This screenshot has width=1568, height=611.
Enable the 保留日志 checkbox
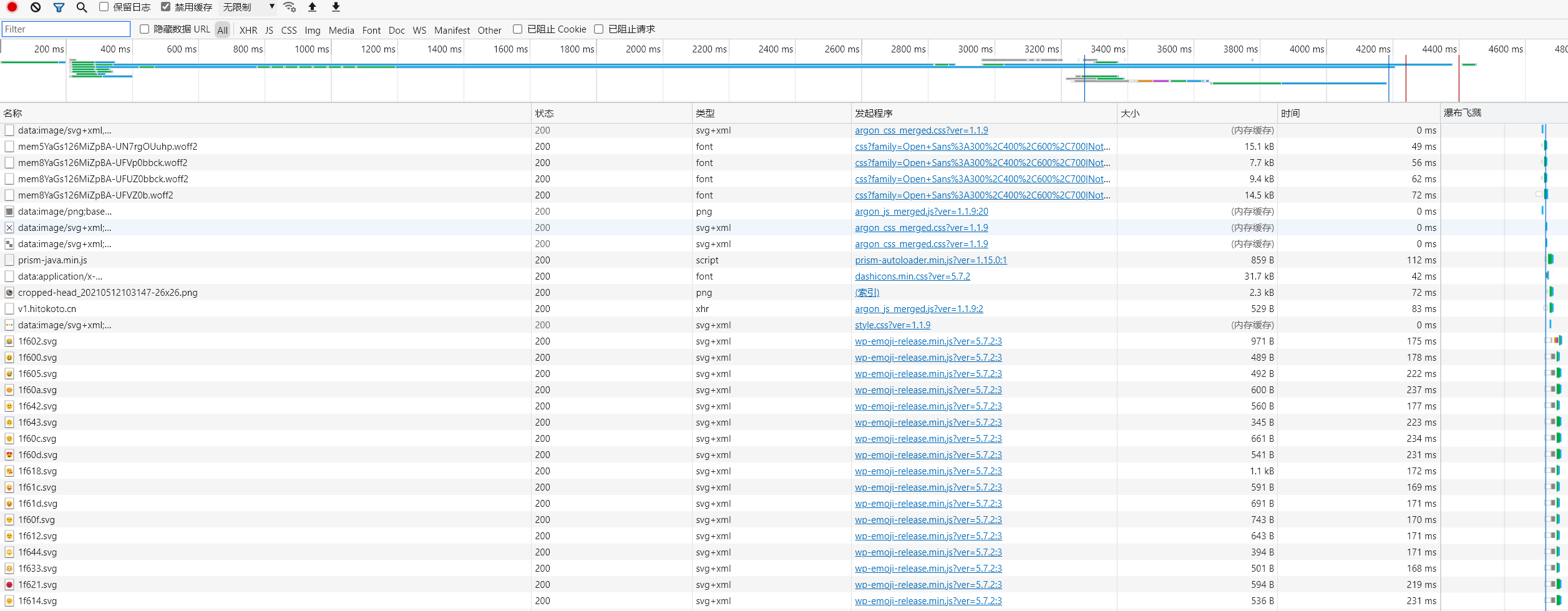click(x=104, y=7)
